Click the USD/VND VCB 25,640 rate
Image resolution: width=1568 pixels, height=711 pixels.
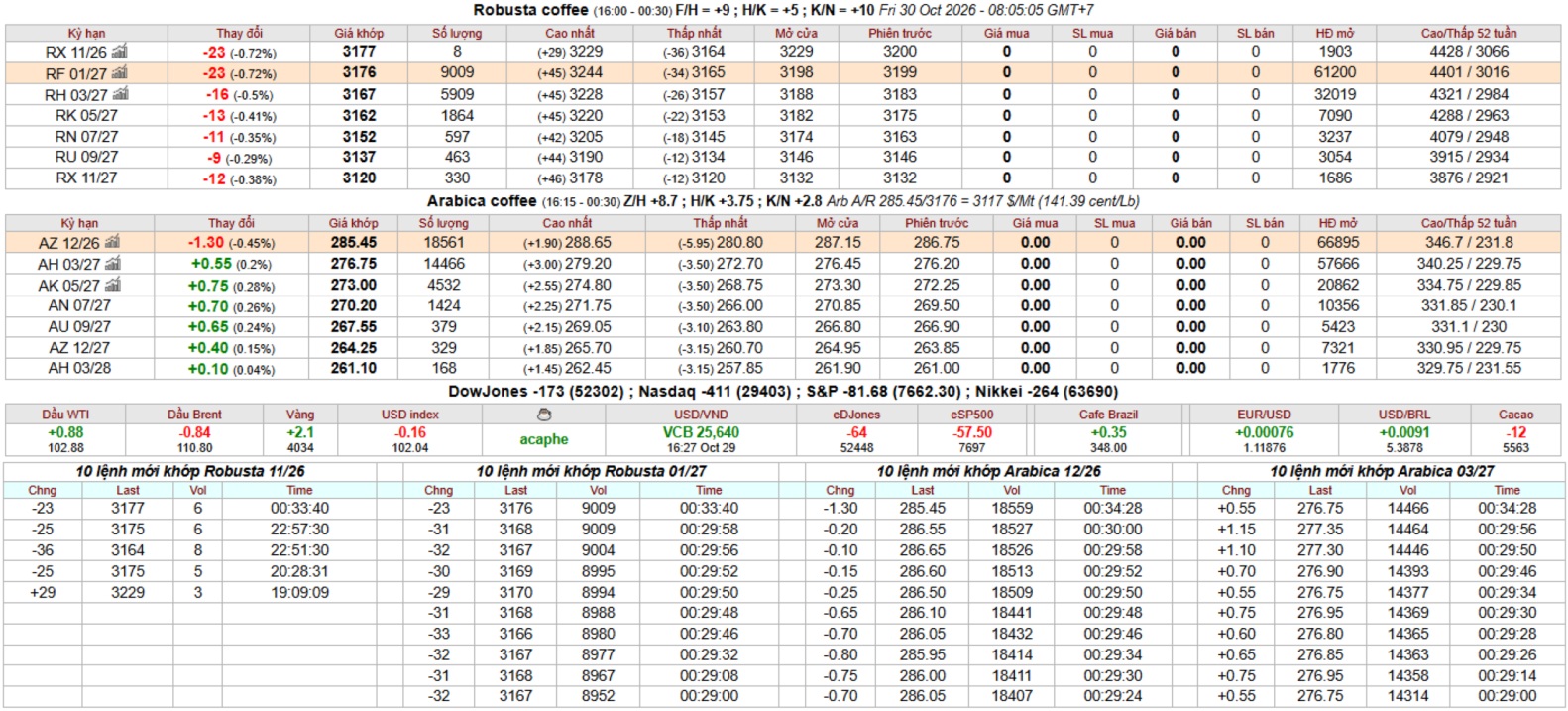pyautogui.click(x=701, y=432)
